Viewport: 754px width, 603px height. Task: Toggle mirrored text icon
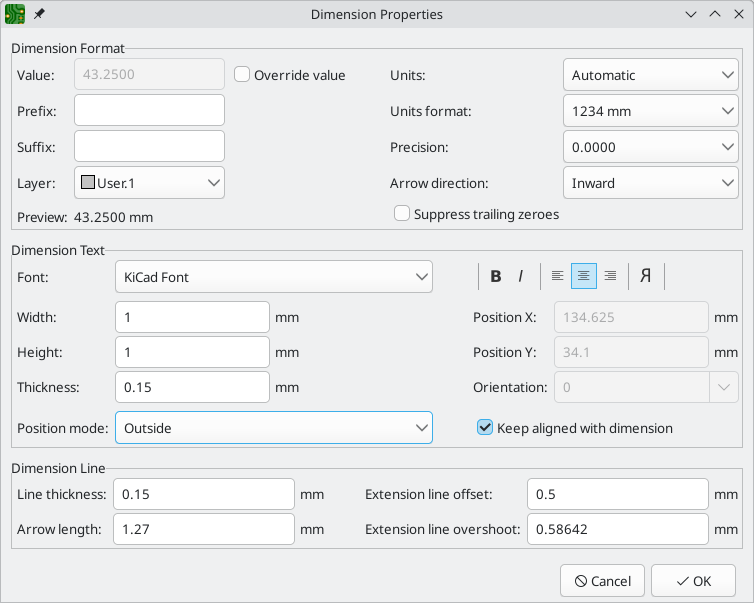646,276
